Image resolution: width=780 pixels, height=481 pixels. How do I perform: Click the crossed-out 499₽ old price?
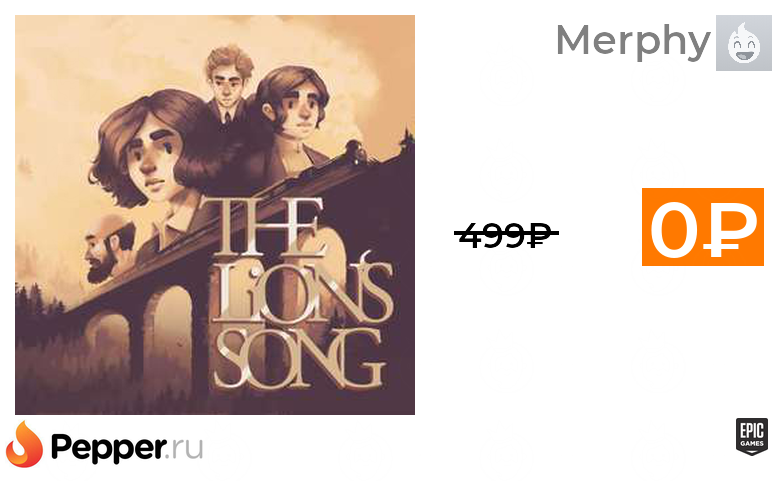click(506, 234)
